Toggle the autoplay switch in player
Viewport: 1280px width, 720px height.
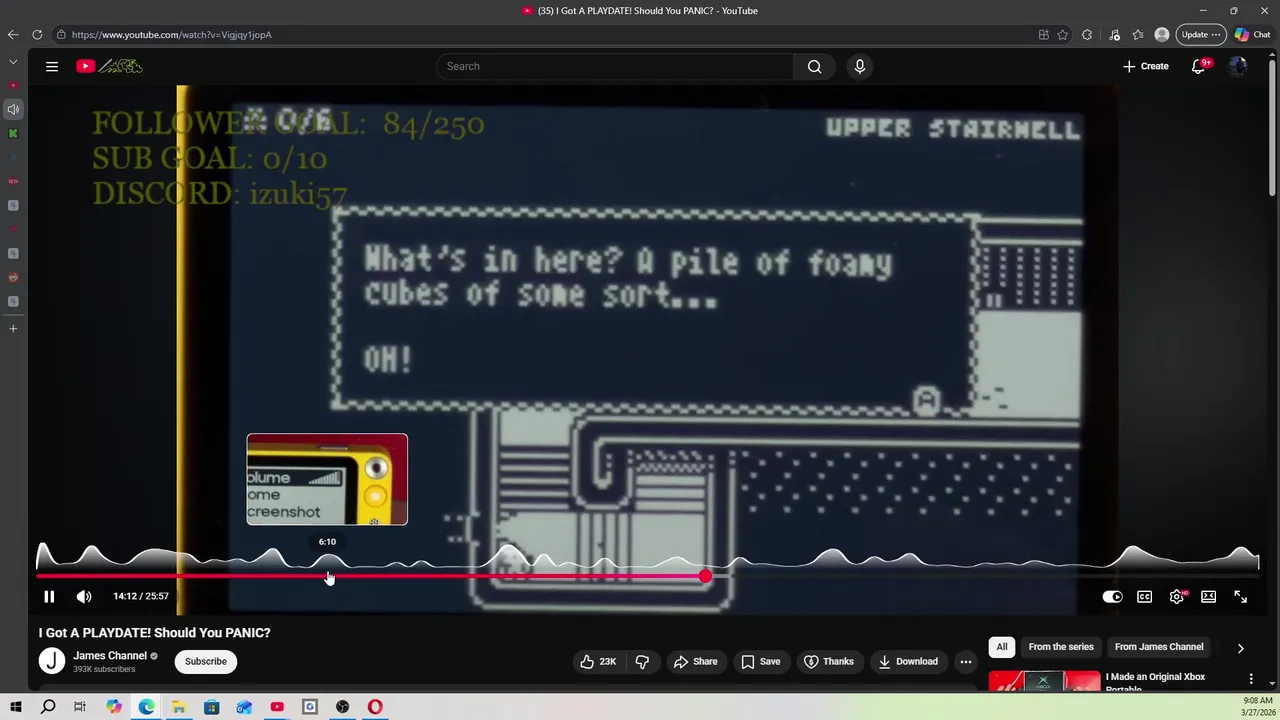tap(1112, 597)
